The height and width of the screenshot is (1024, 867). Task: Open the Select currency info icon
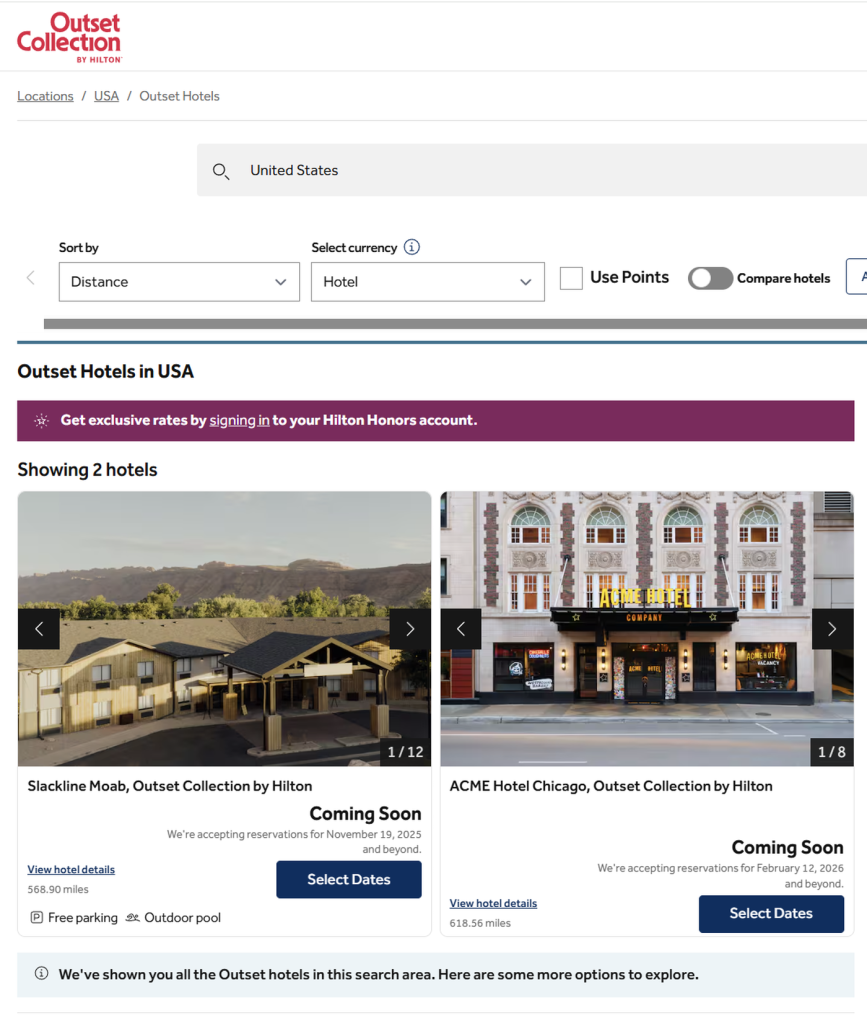pos(412,247)
